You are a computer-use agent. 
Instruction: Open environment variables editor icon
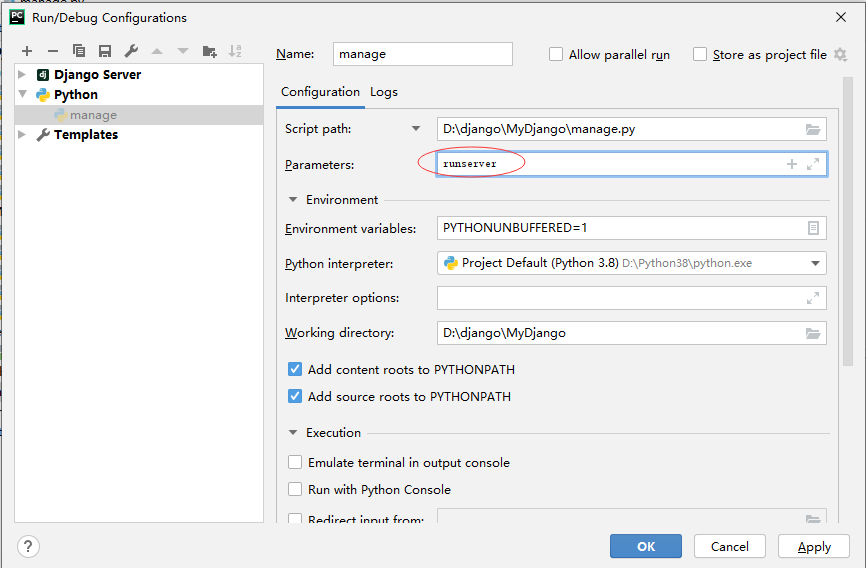click(813, 228)
